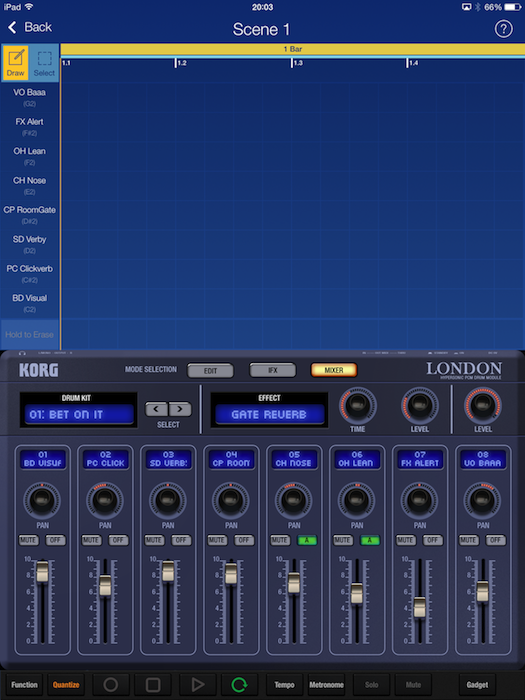Switch to IFX mode
This screenshot has height=700, width=525.
pyautogui.click(x=273, y=370)
